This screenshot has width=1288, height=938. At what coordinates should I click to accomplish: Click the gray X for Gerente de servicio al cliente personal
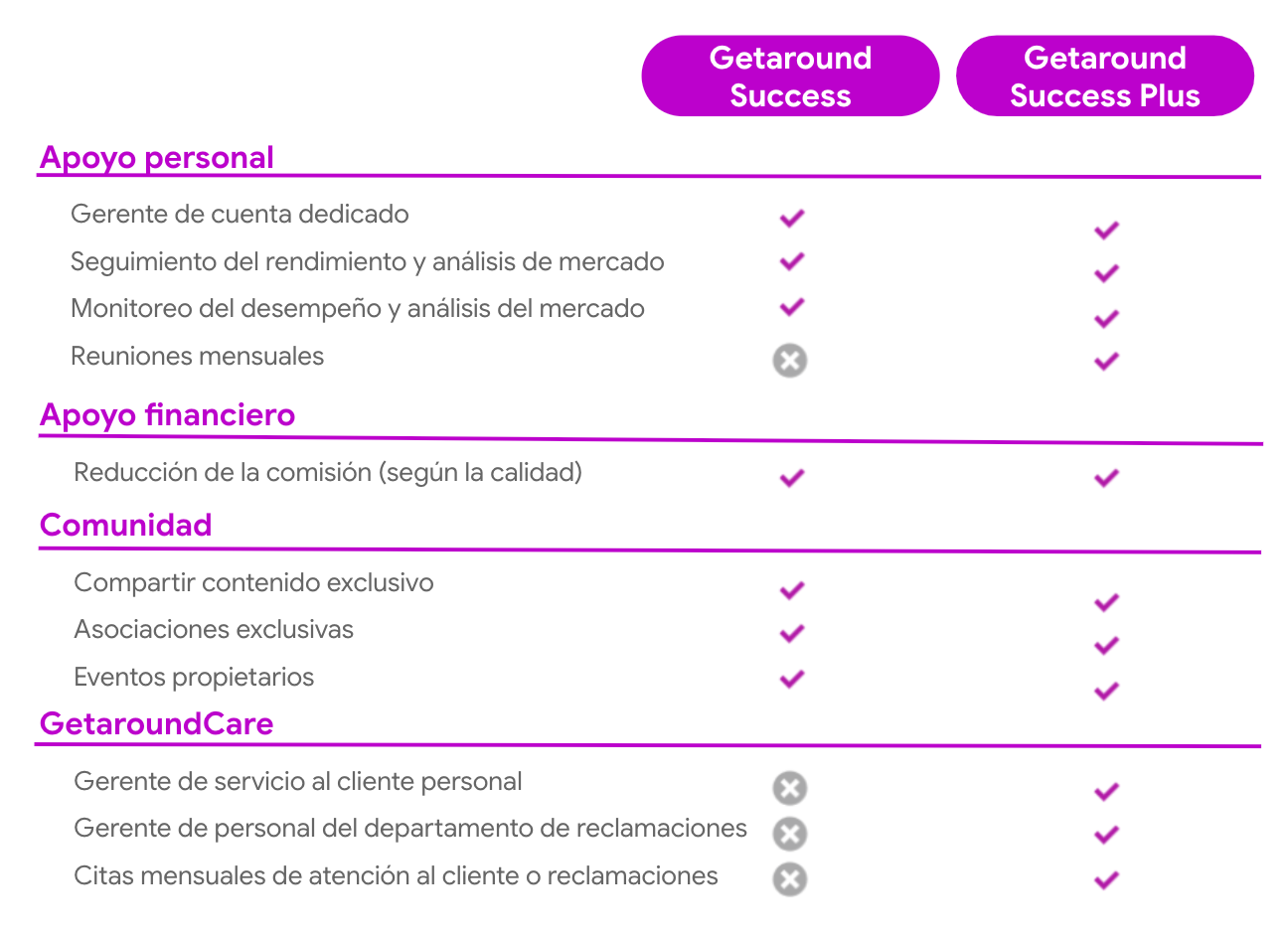790,788
